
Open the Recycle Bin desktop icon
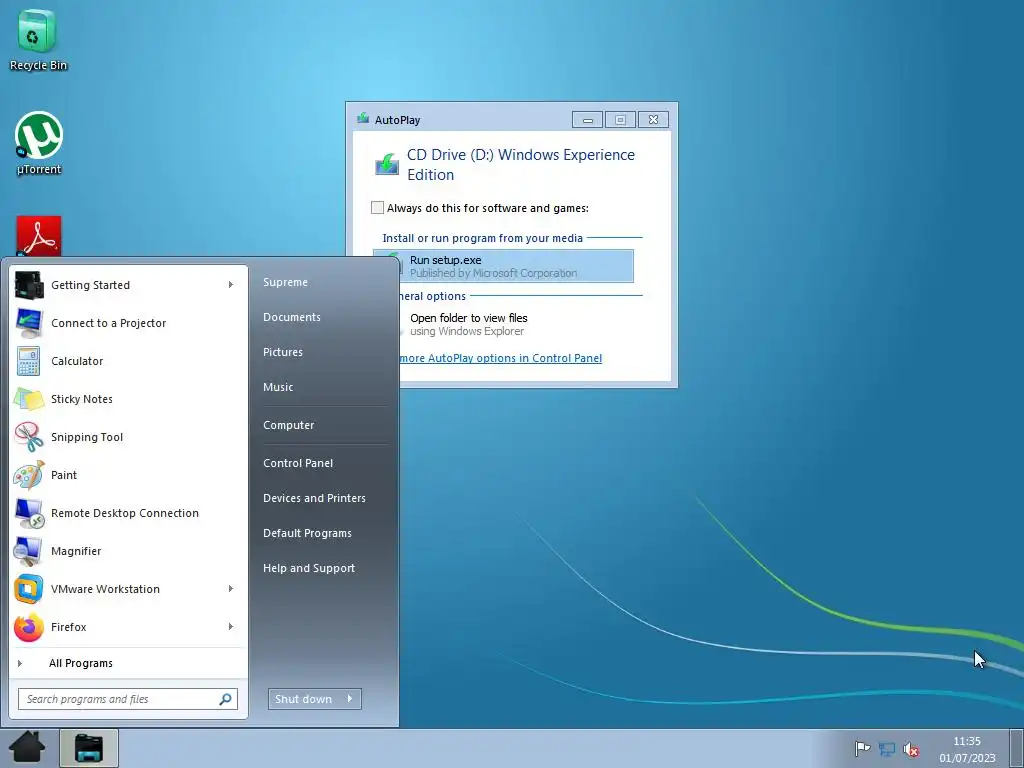pos(38,39)
